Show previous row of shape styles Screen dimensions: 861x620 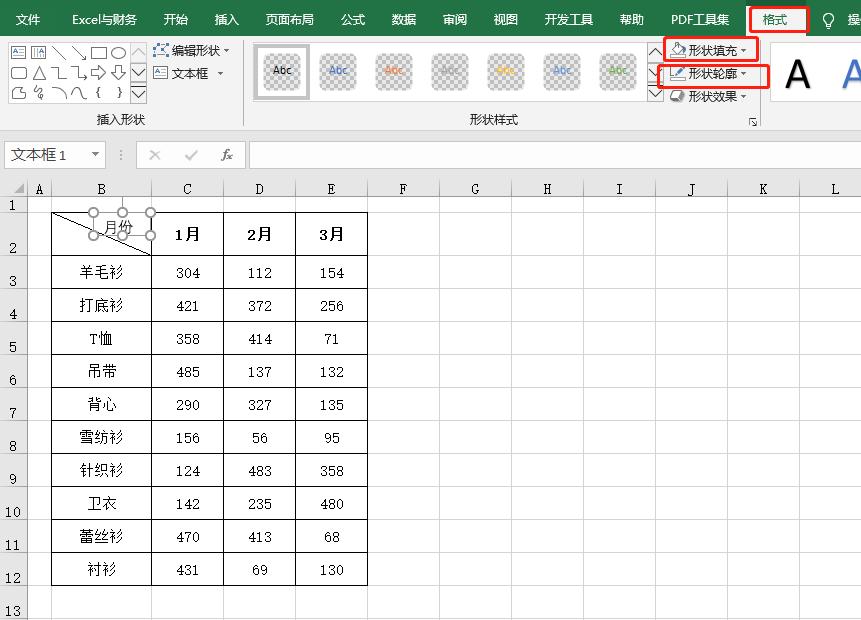tap(655, 53)
